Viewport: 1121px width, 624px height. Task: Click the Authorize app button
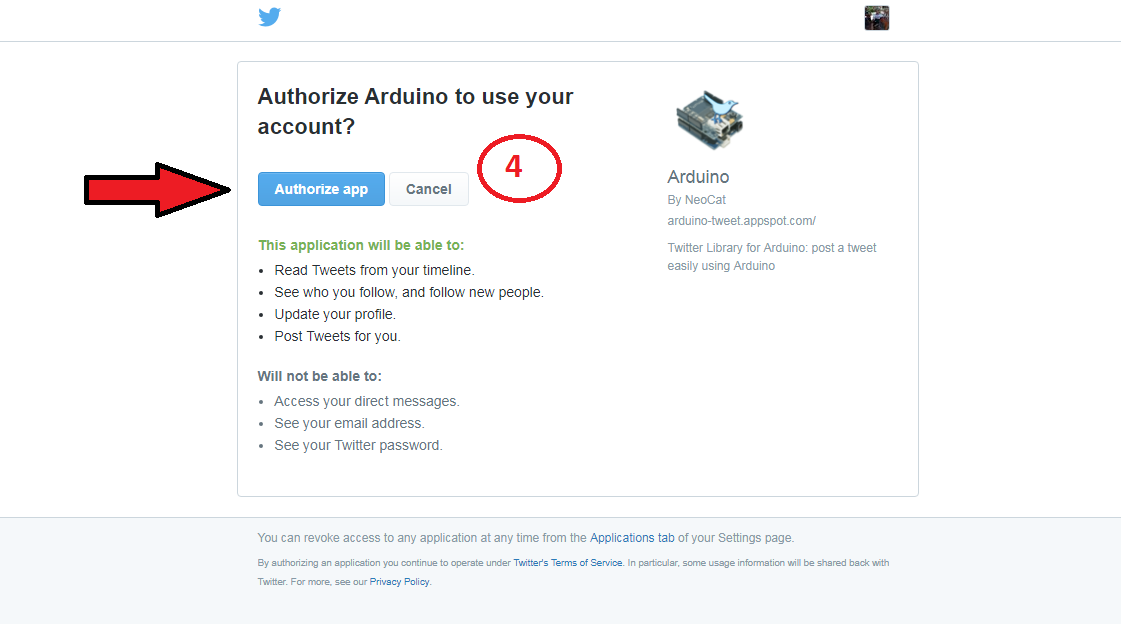(x=321, y=189)
